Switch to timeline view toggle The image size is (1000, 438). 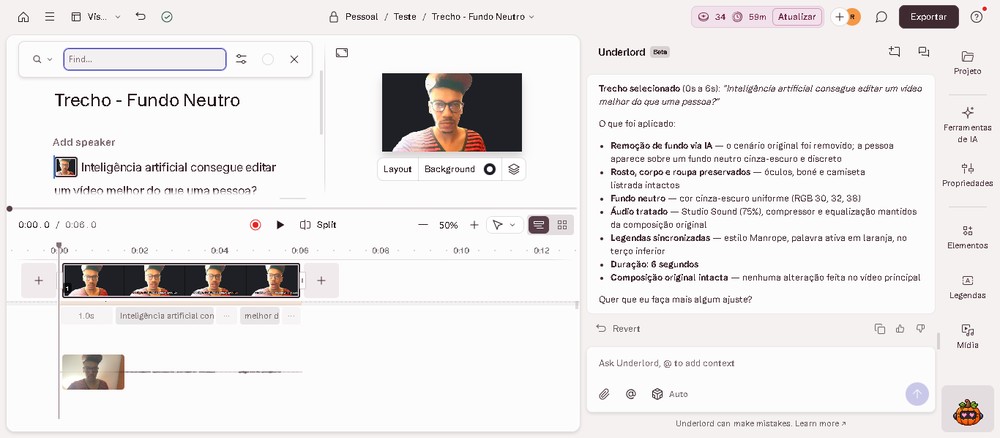pyautogui.click(x=539, y=225)
